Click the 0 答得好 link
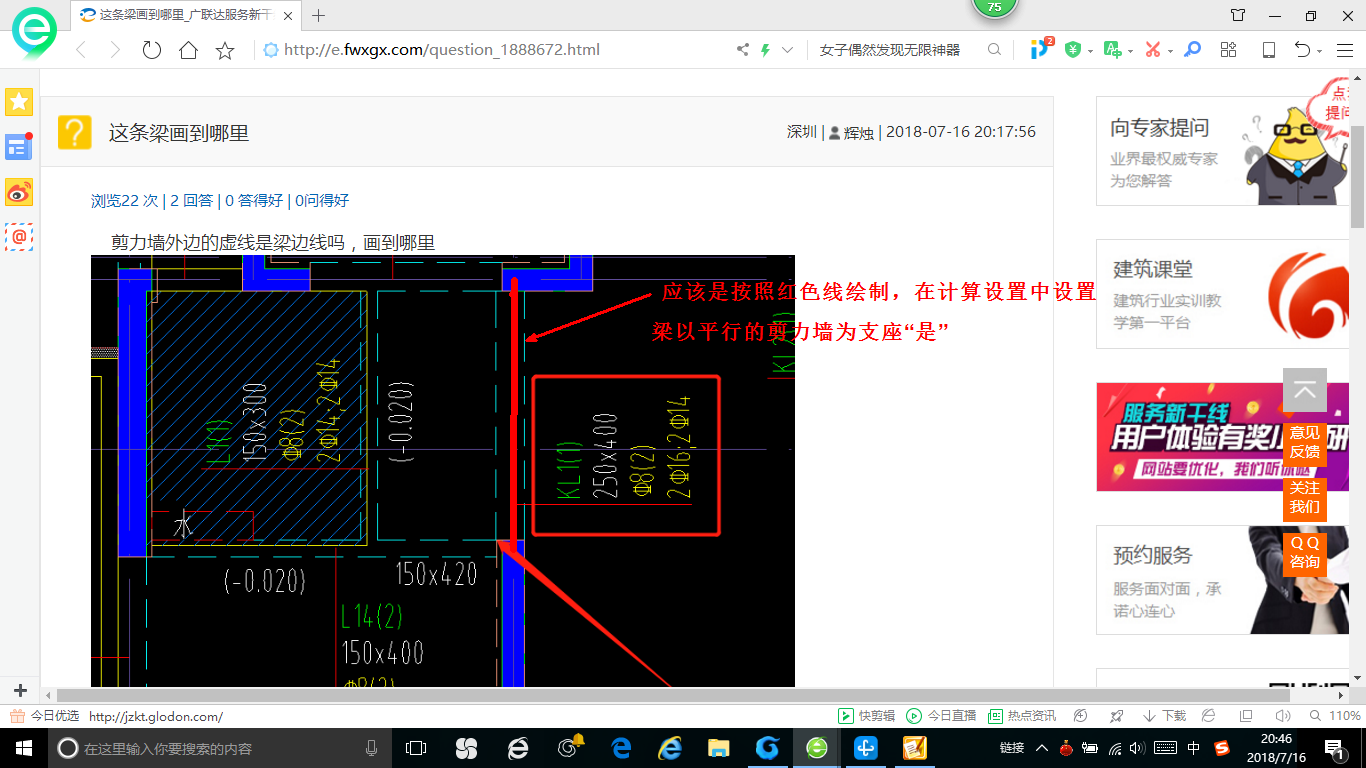The image size is (1366, 768). (x=254, y=200)
